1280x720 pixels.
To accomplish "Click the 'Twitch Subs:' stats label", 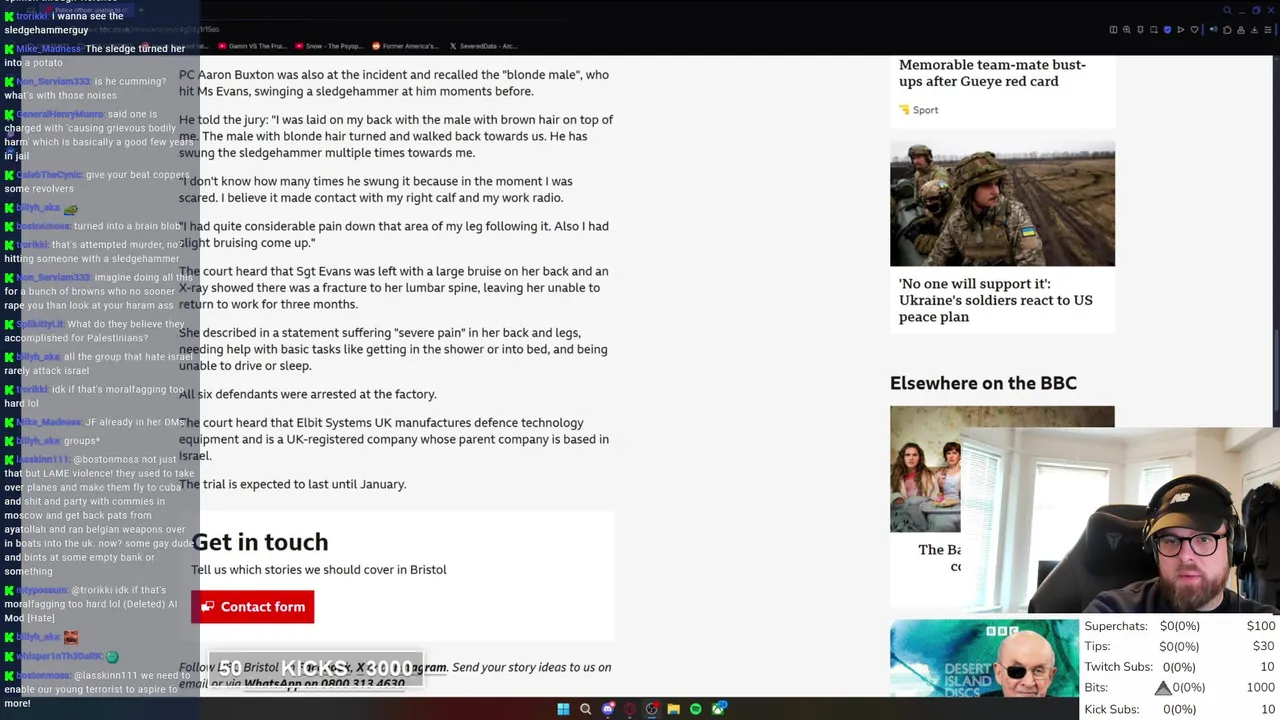I will (1120, 667).
